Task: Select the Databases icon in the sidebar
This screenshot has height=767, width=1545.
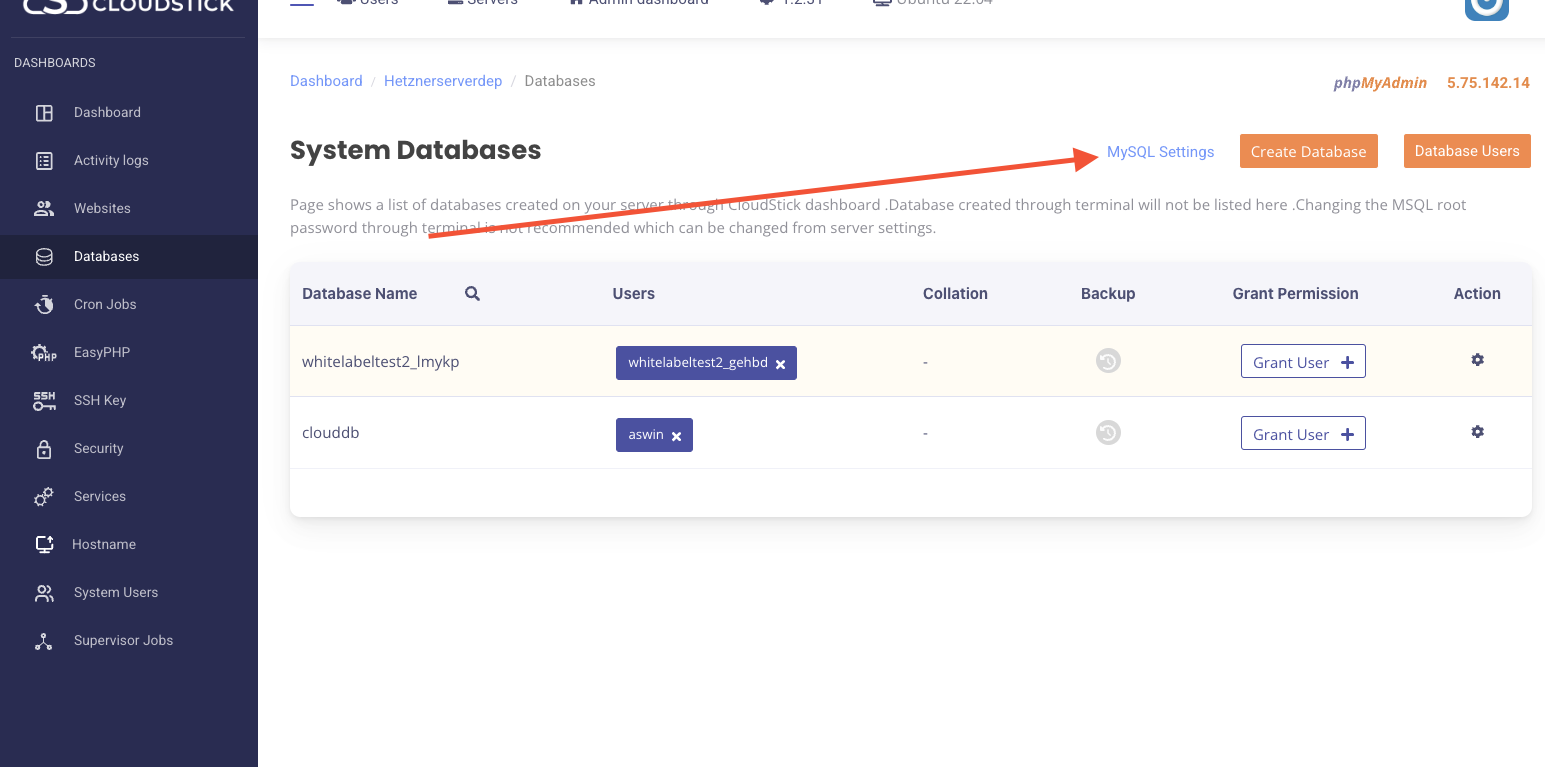Action: click(x=44, y=256)
